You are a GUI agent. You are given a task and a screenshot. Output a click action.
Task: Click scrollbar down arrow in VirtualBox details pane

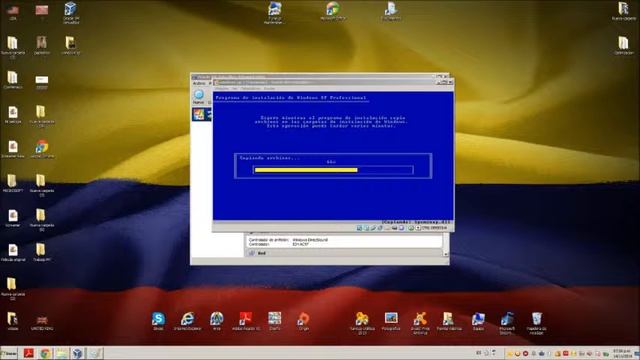point(445,253)
